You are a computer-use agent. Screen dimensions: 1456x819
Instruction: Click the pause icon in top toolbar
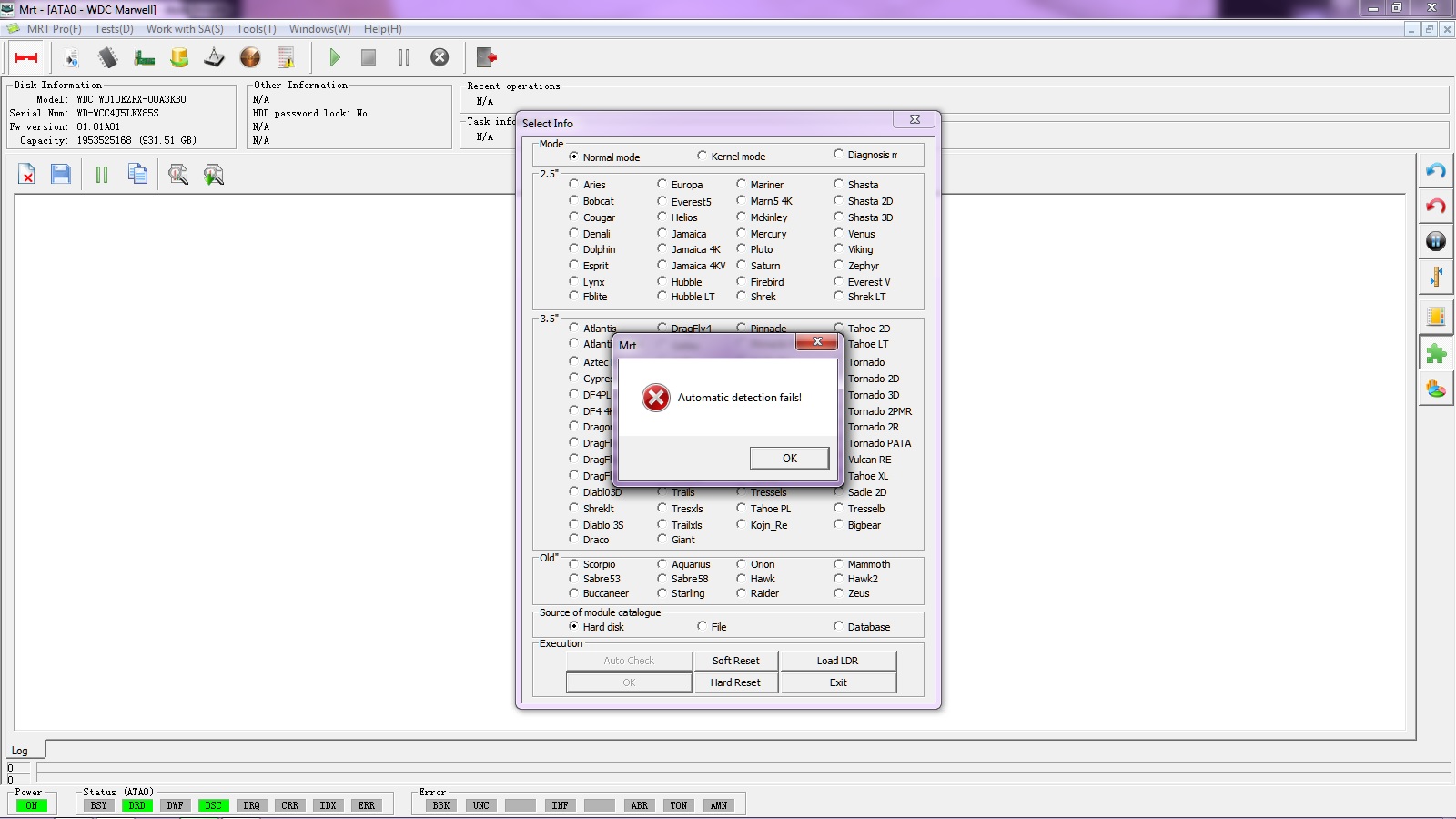pyautogui.click(x=404, y=57)
